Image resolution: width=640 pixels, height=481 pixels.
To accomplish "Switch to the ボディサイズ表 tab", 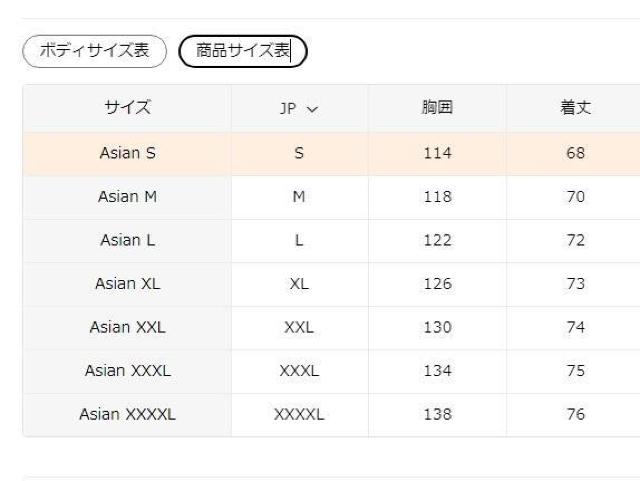I will [x=94, y=51].
